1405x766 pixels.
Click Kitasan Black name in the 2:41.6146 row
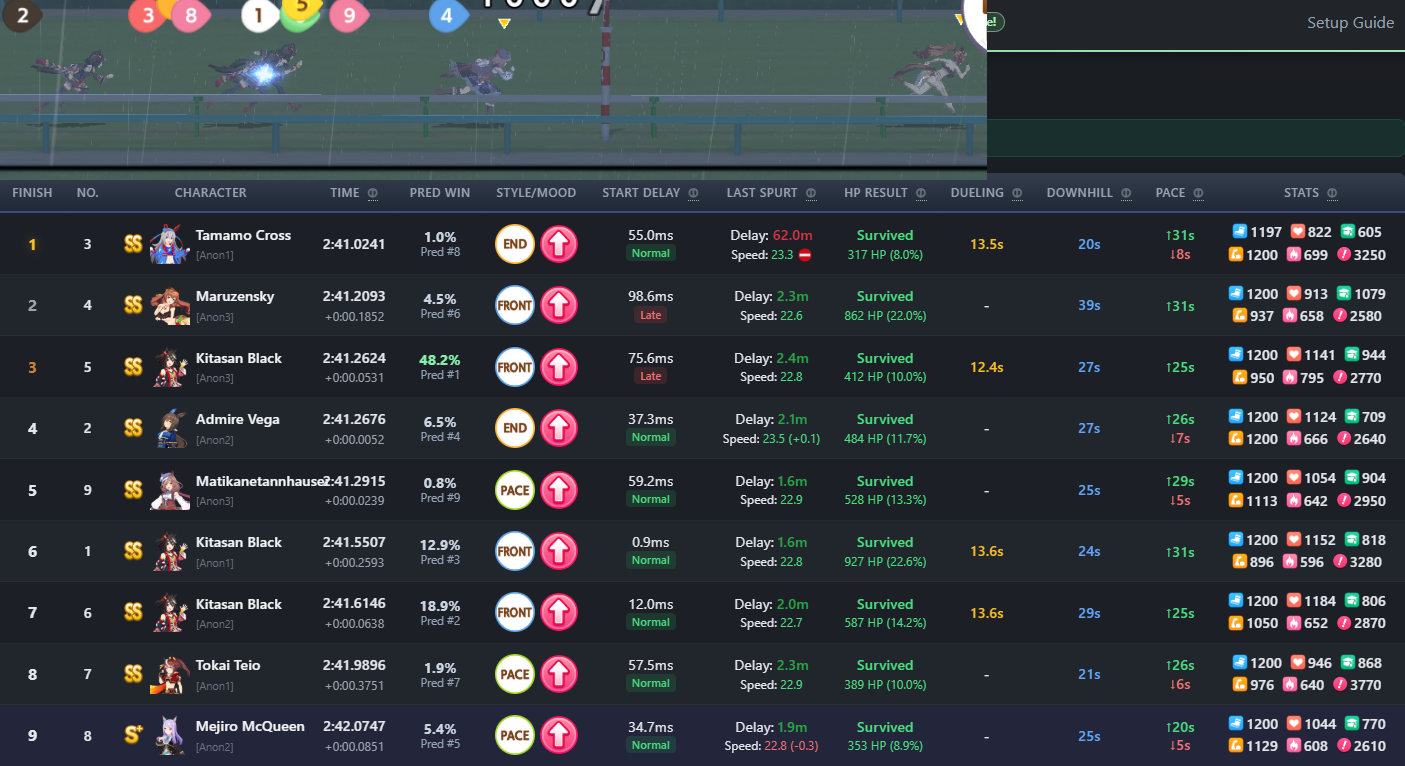239,605
